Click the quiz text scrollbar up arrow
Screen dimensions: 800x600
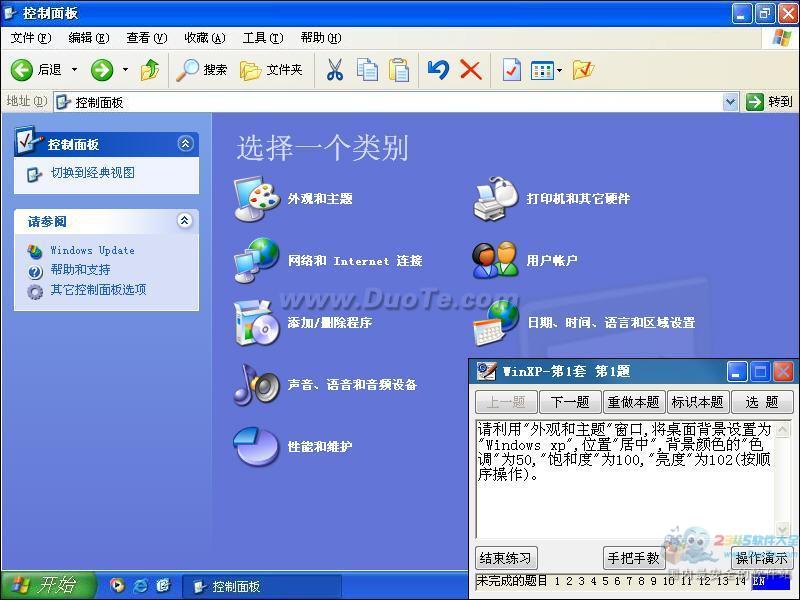point(782,430)
